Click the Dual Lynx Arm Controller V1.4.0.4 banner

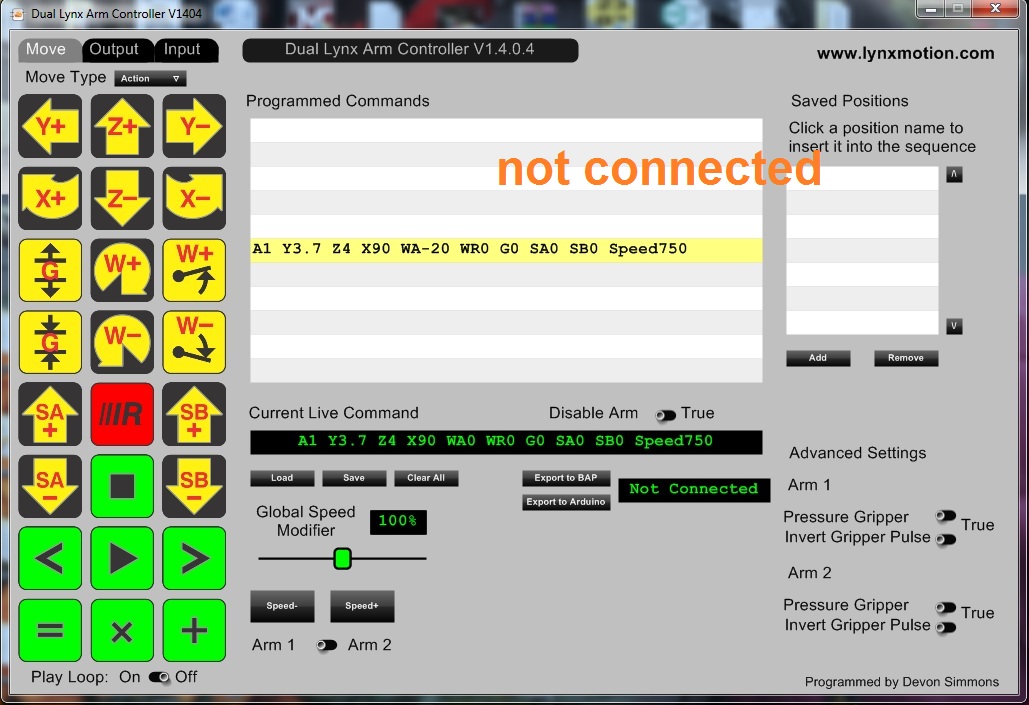pyautogui.click(x=410, y=50)
